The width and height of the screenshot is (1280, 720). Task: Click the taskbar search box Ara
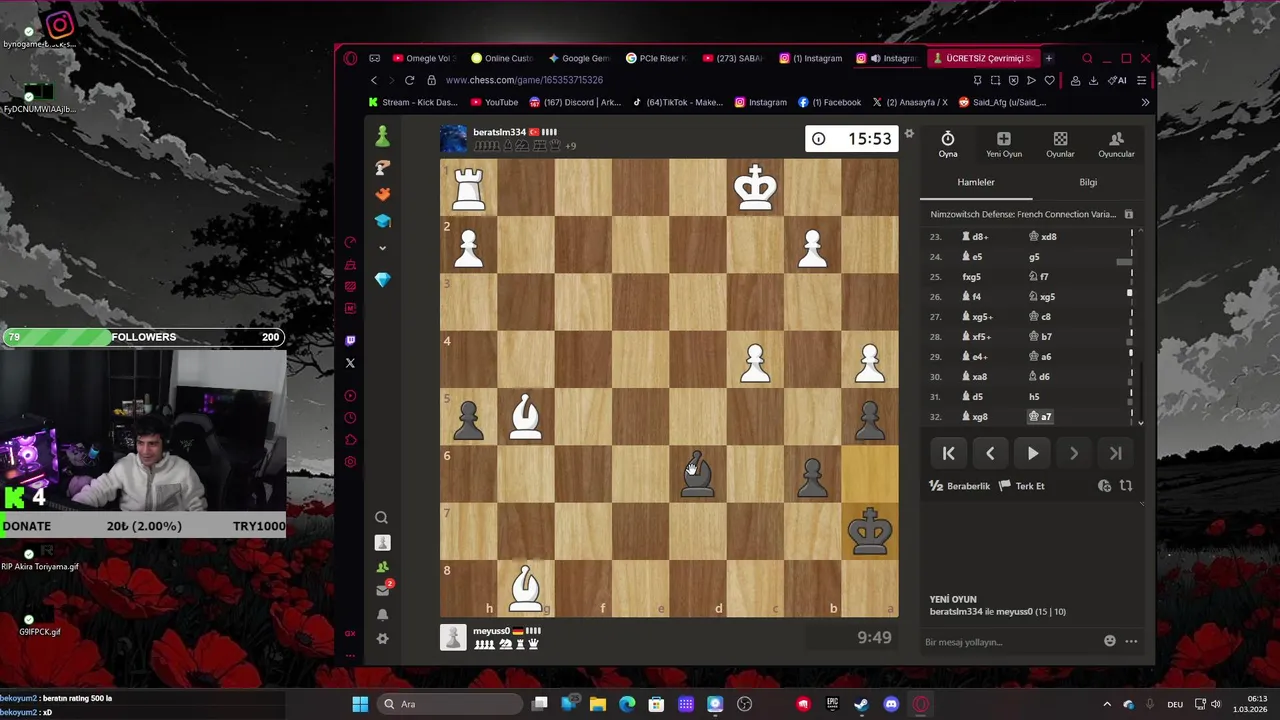click(x=449, y=704)
